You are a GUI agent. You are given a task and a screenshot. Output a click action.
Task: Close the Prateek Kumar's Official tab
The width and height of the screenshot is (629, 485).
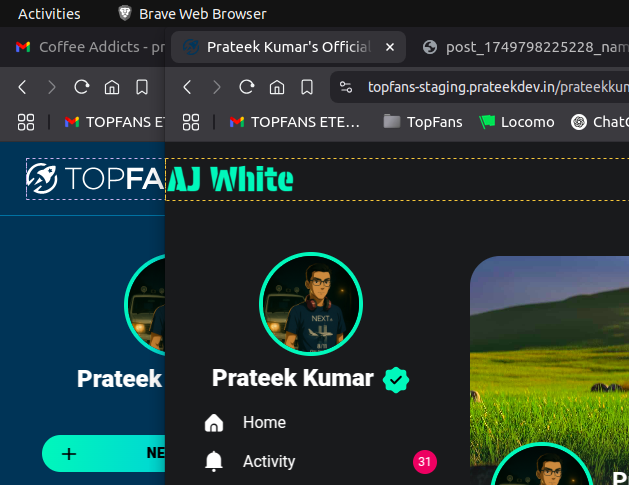pyautogui.click(x=390, y=47)
